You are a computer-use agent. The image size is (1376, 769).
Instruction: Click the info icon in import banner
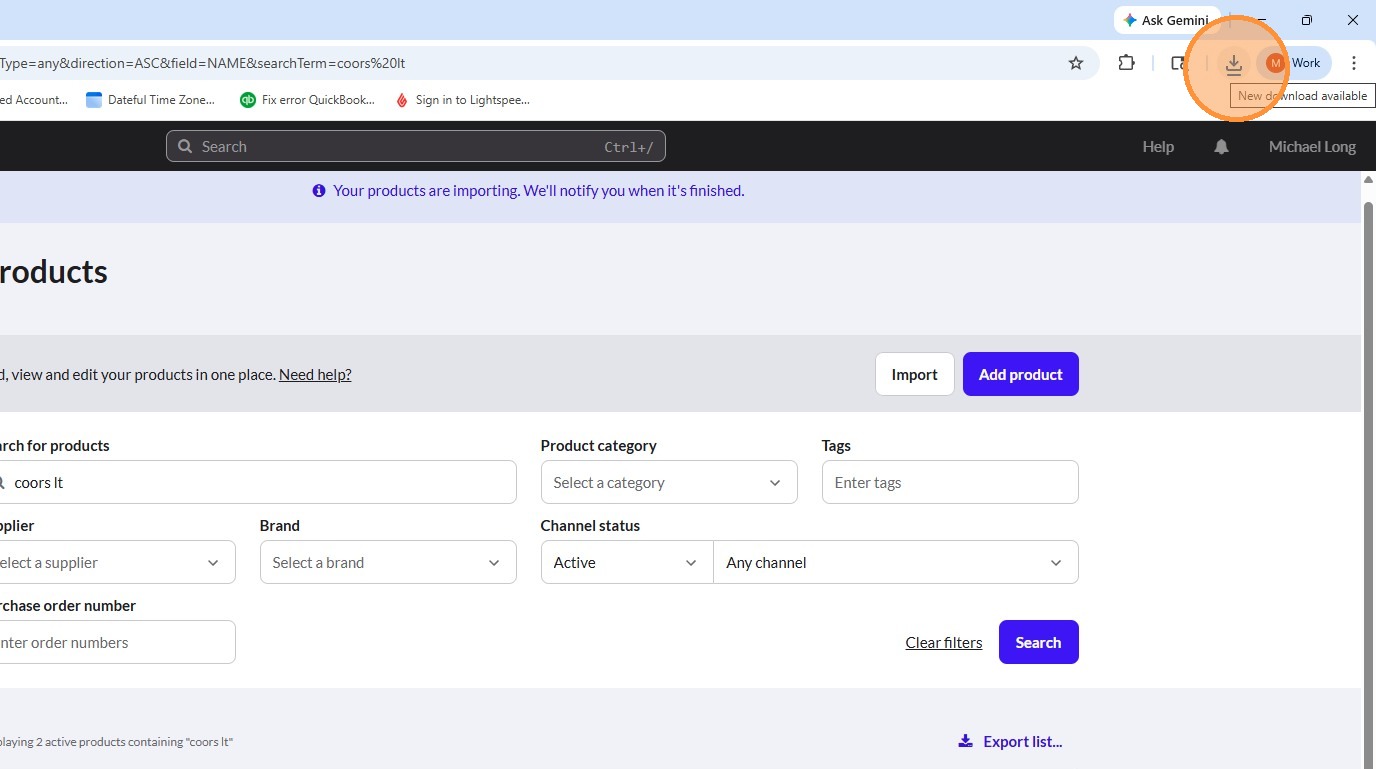(x=319, y=190)
